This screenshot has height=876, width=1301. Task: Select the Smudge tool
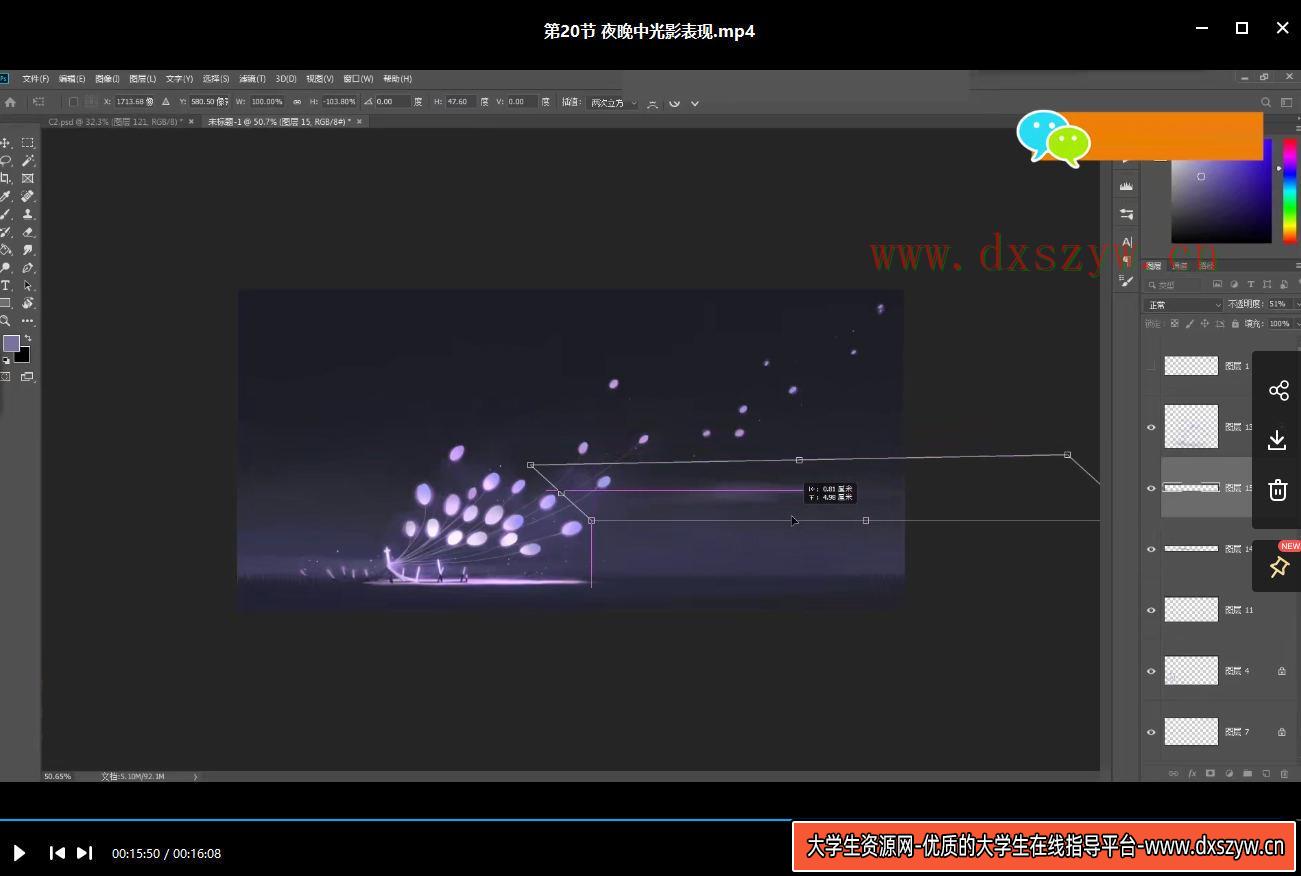tap(28, 250)
